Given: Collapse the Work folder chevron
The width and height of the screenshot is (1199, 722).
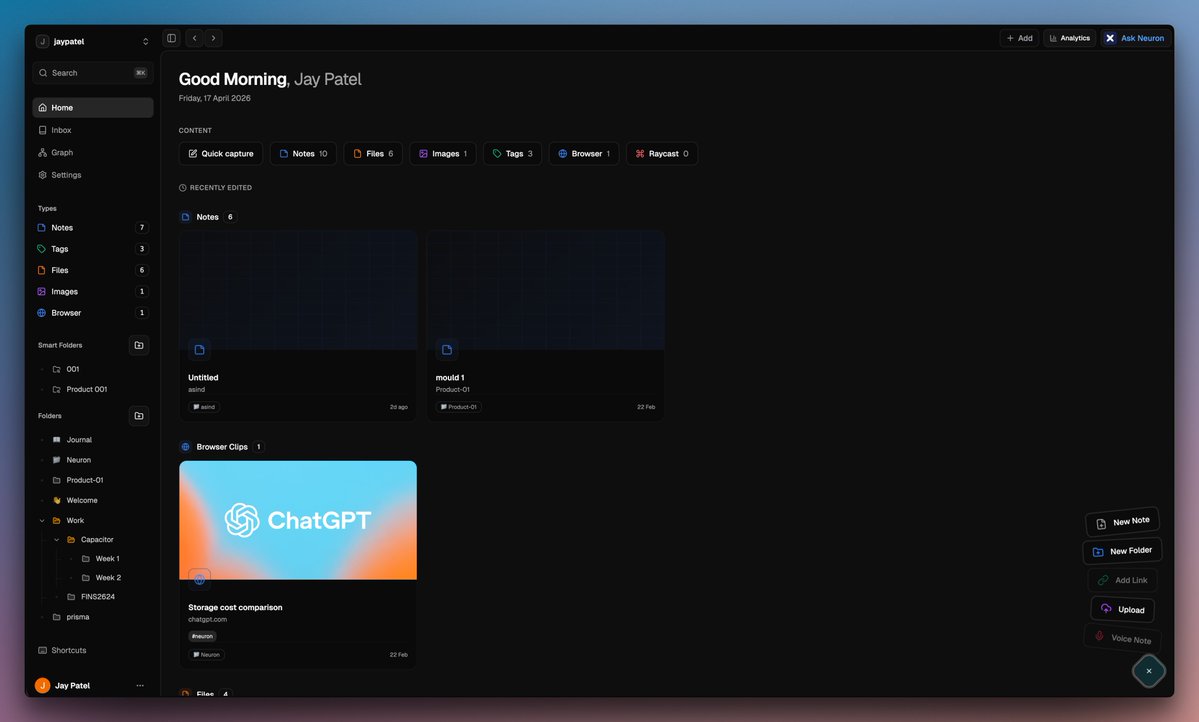Looking at the screenshot, I should coord(42,521).
